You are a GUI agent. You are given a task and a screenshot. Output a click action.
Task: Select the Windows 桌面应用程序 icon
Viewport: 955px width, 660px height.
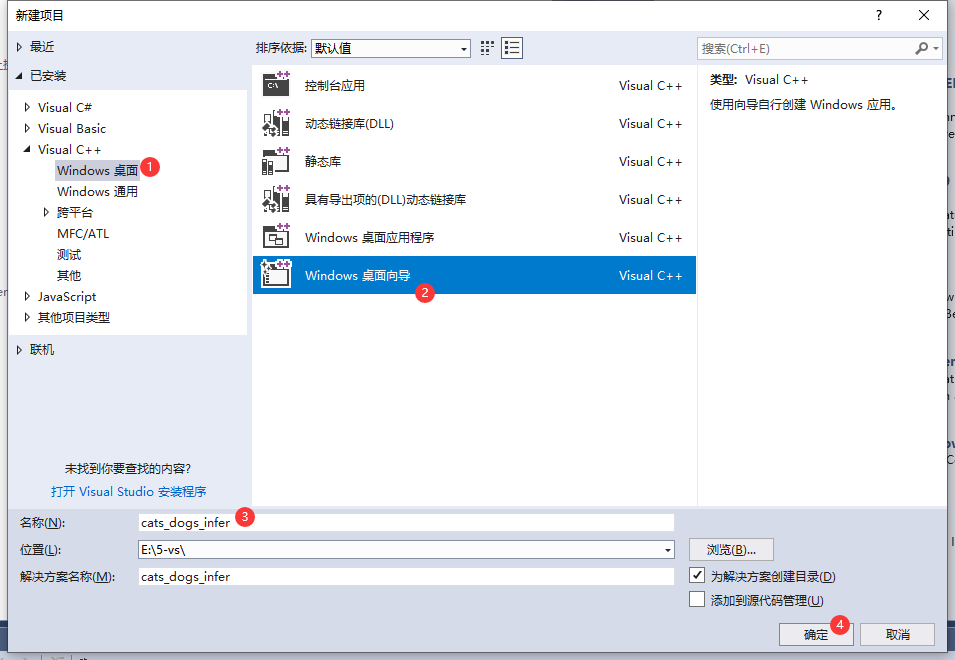tap(276, 237)
